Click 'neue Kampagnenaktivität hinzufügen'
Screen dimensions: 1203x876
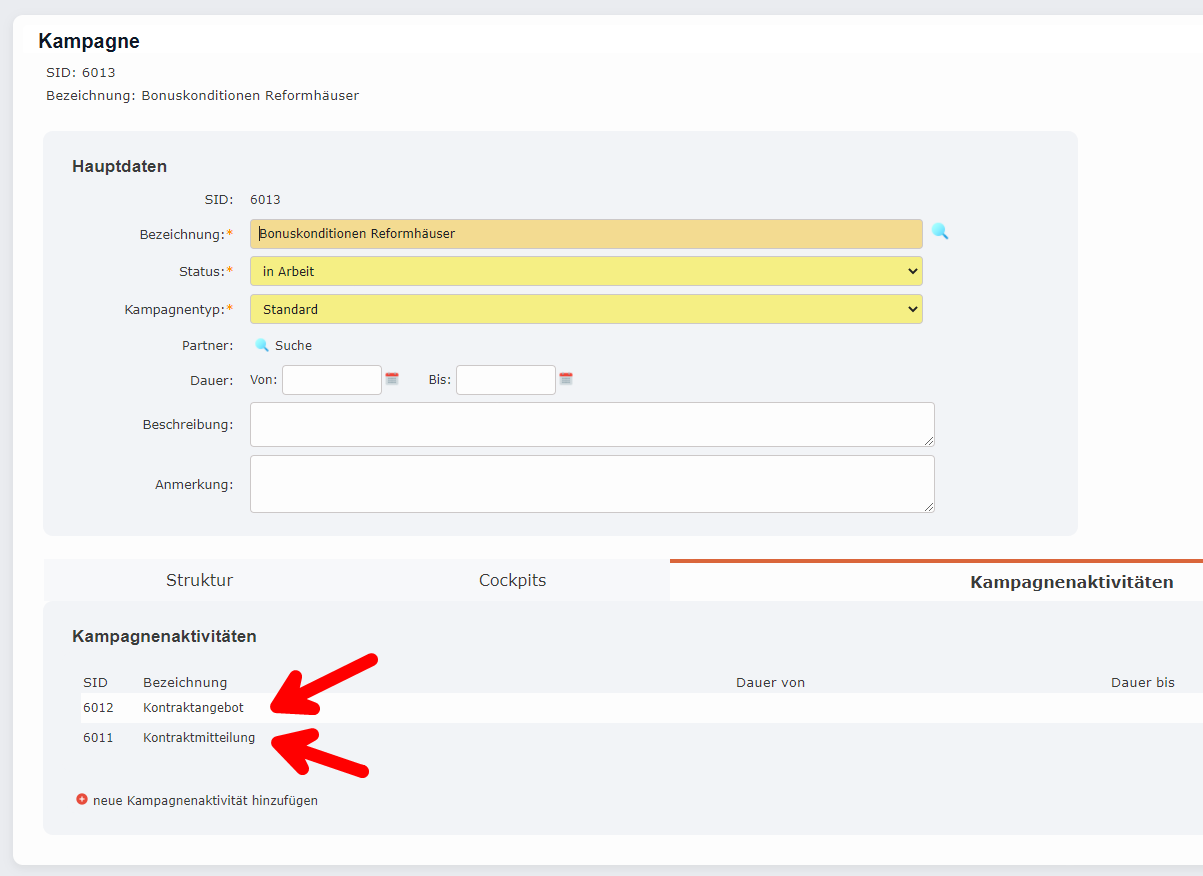[204, 800]
